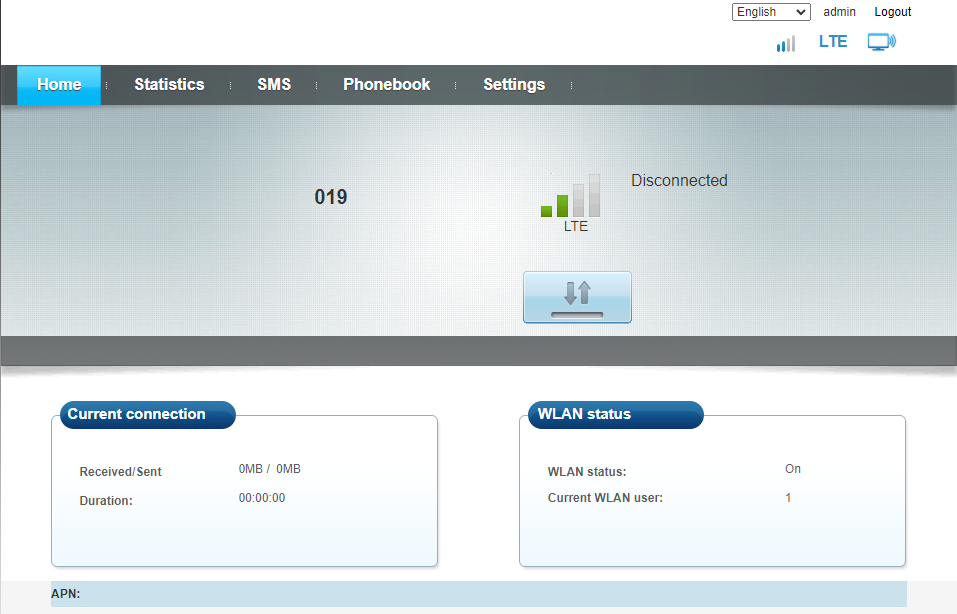This screenshot has width=957, height=614.
Task: Open the Statistics tab
Action: coord(169,85)
